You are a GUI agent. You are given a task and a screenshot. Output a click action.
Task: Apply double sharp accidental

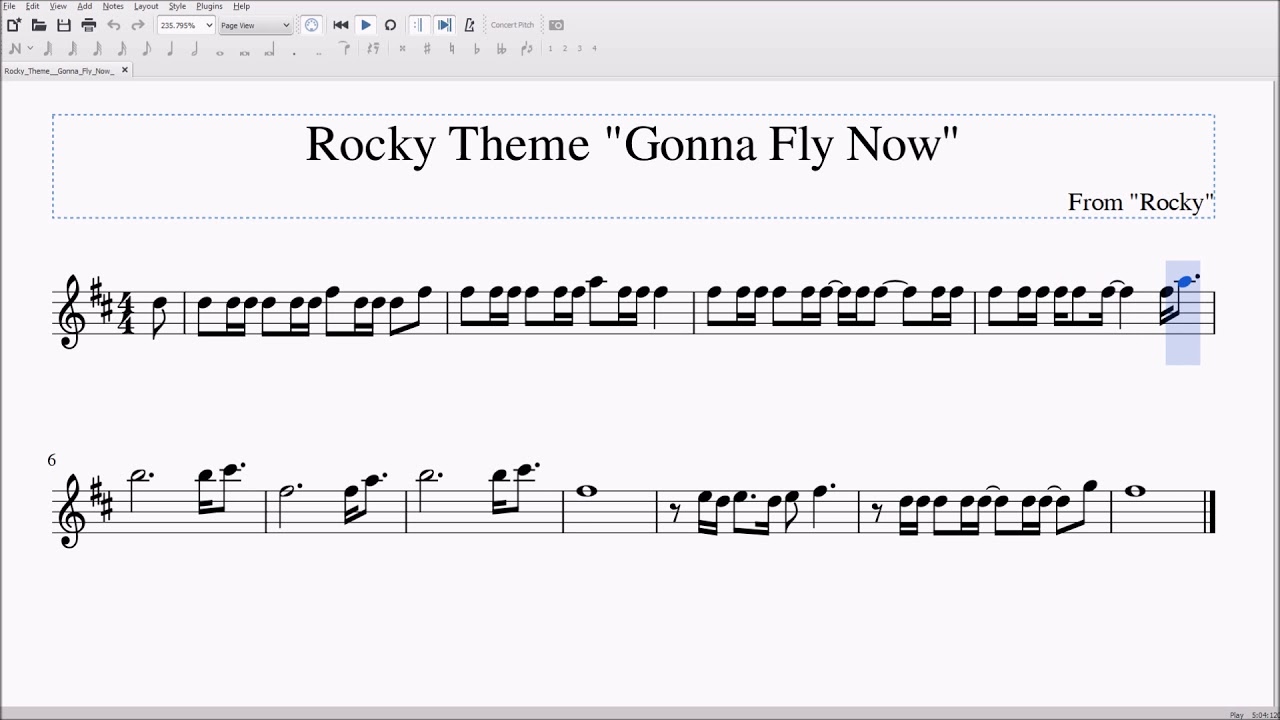click(x=402, y=48)
